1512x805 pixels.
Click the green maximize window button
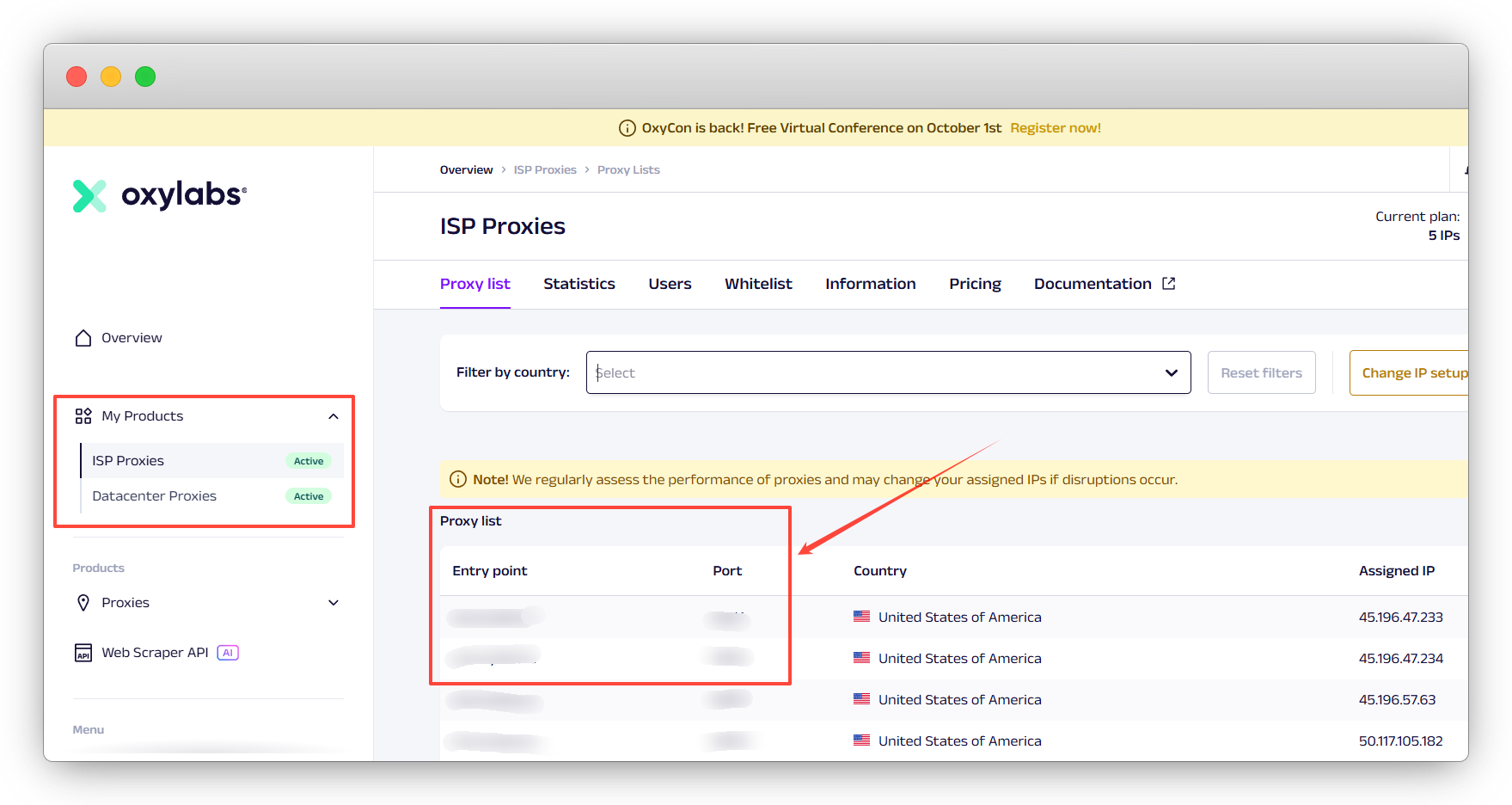click(145, 77)
